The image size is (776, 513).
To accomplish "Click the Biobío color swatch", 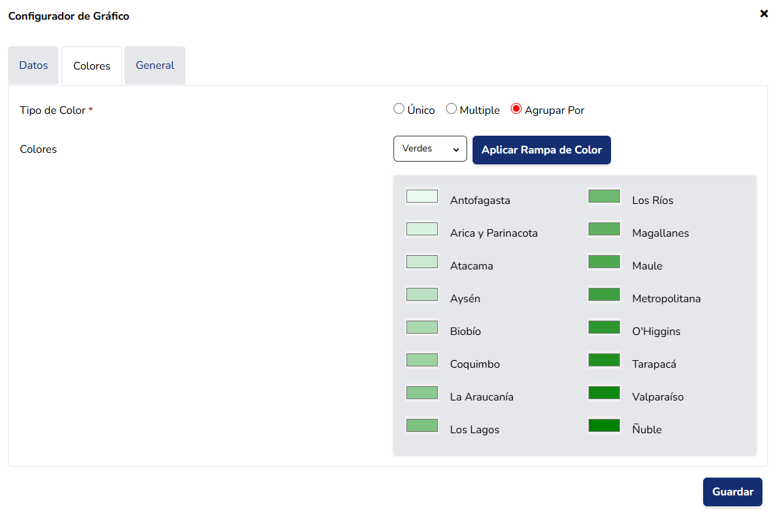I will (x=422, y=328).
